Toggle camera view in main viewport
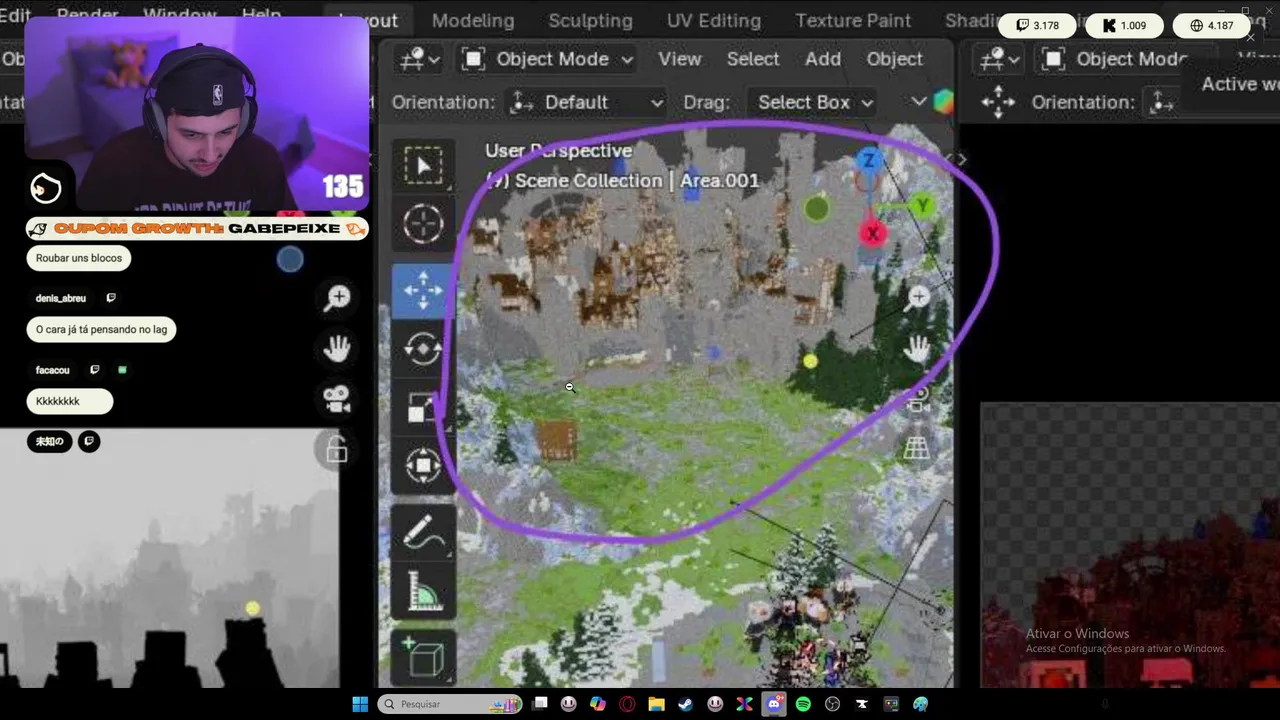 pos(917,398)
